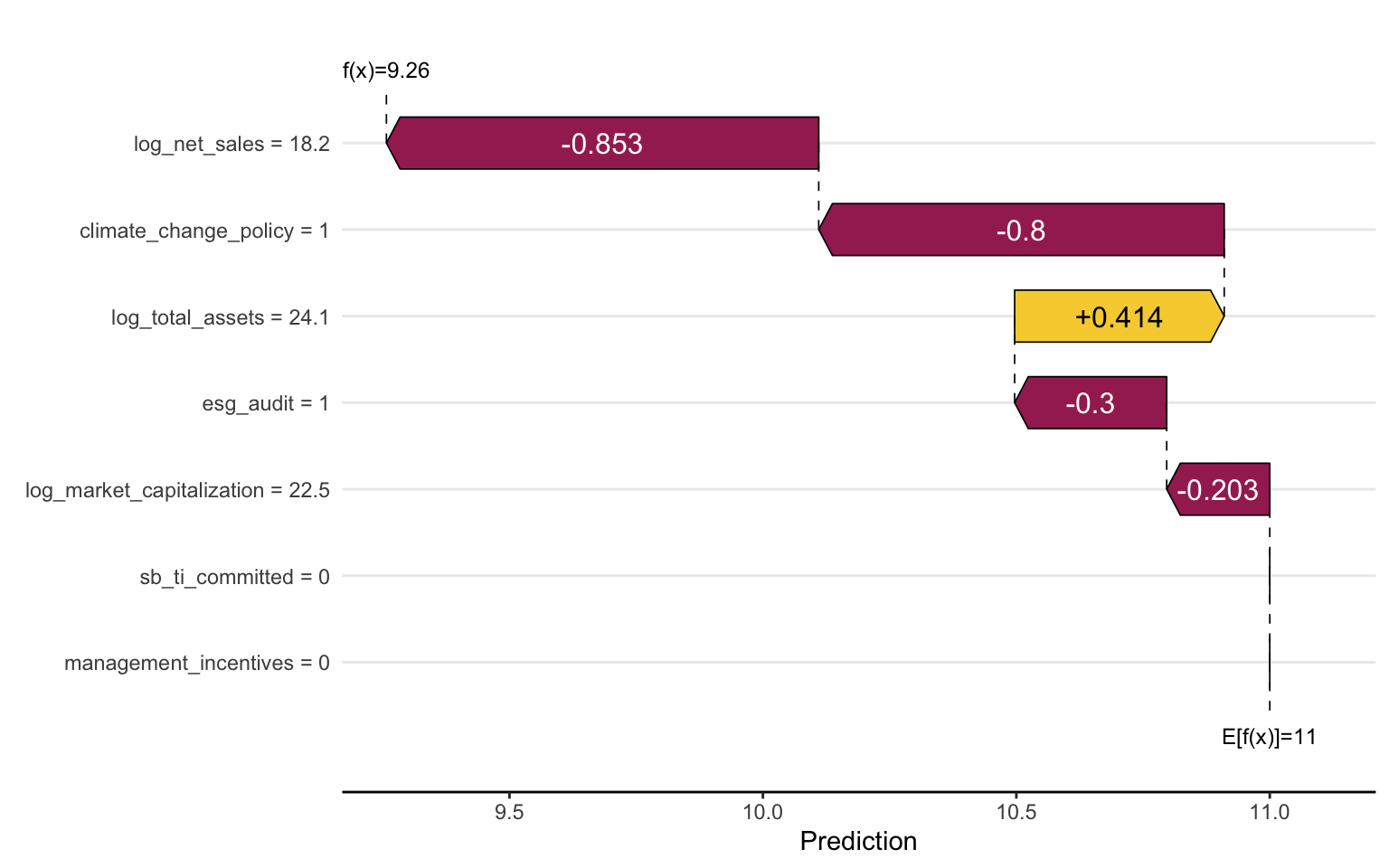Image resolution: width=1389 pixels, height=868 pixels.
Task: Click the 'log_net_sales = 18.2' axis label
Action: click(231, 144)
